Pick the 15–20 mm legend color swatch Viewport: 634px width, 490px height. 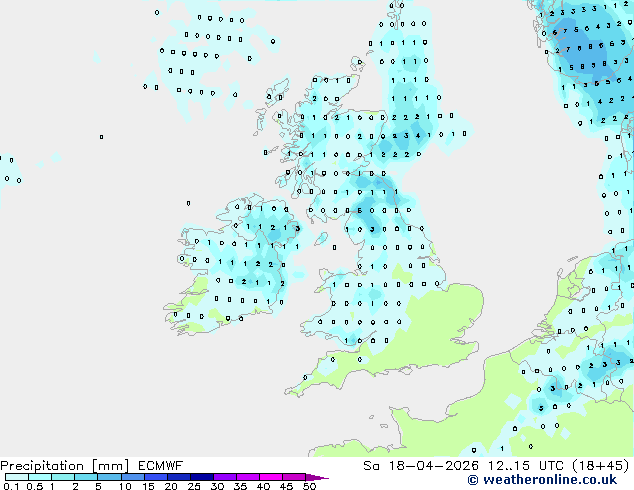(155, 477)
